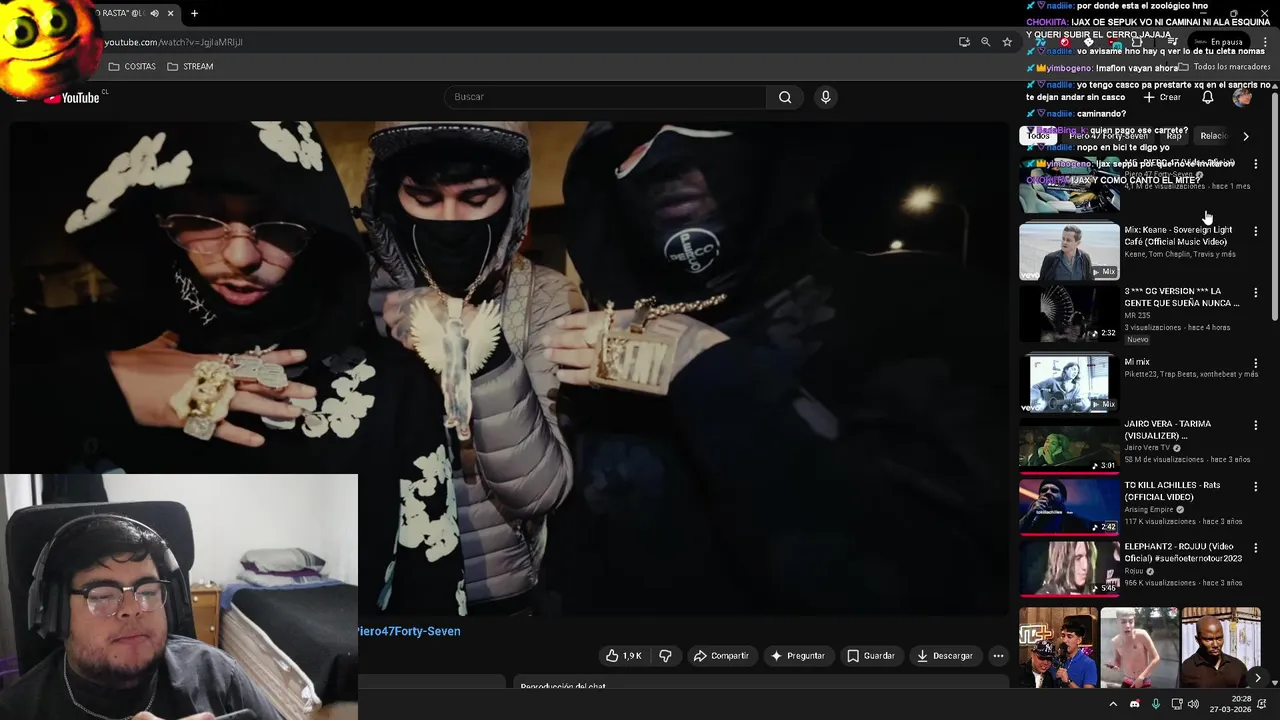Open options for Mi mix
The image size is (1280, 720).
point(1256,363)
